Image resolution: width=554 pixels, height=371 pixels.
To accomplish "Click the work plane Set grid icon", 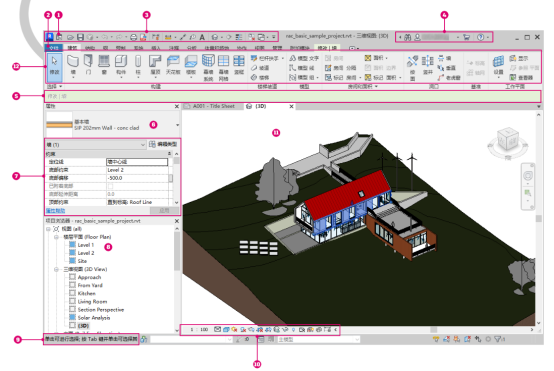I will coord(499,61).
